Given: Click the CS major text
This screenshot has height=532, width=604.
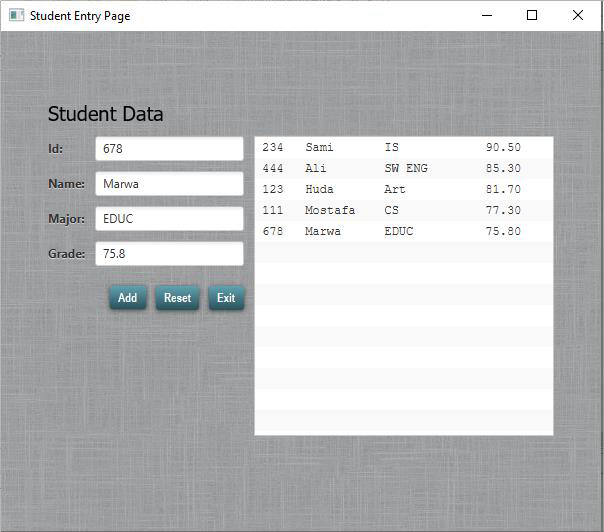Looking at the screenshot, I should click(391, 210).
